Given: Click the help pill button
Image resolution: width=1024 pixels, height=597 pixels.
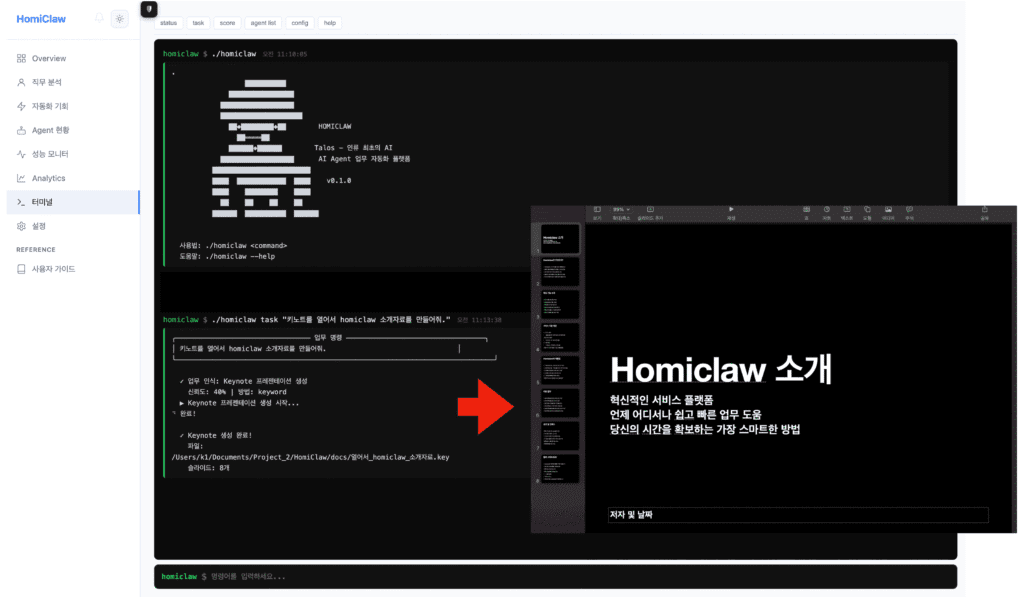Looking at the screenshot, I should tap(329, 22).
